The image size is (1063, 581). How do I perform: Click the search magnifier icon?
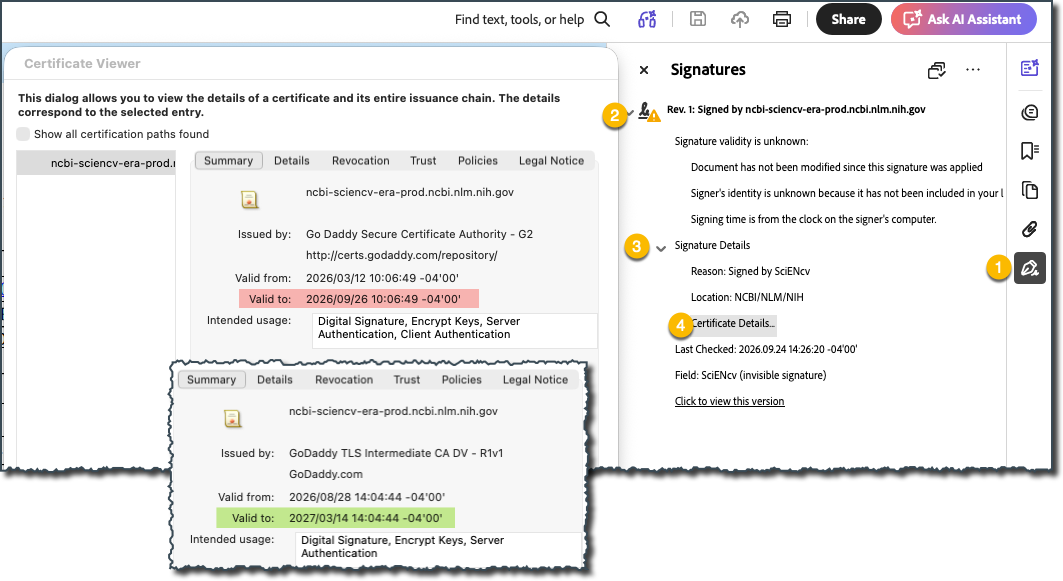602,19
